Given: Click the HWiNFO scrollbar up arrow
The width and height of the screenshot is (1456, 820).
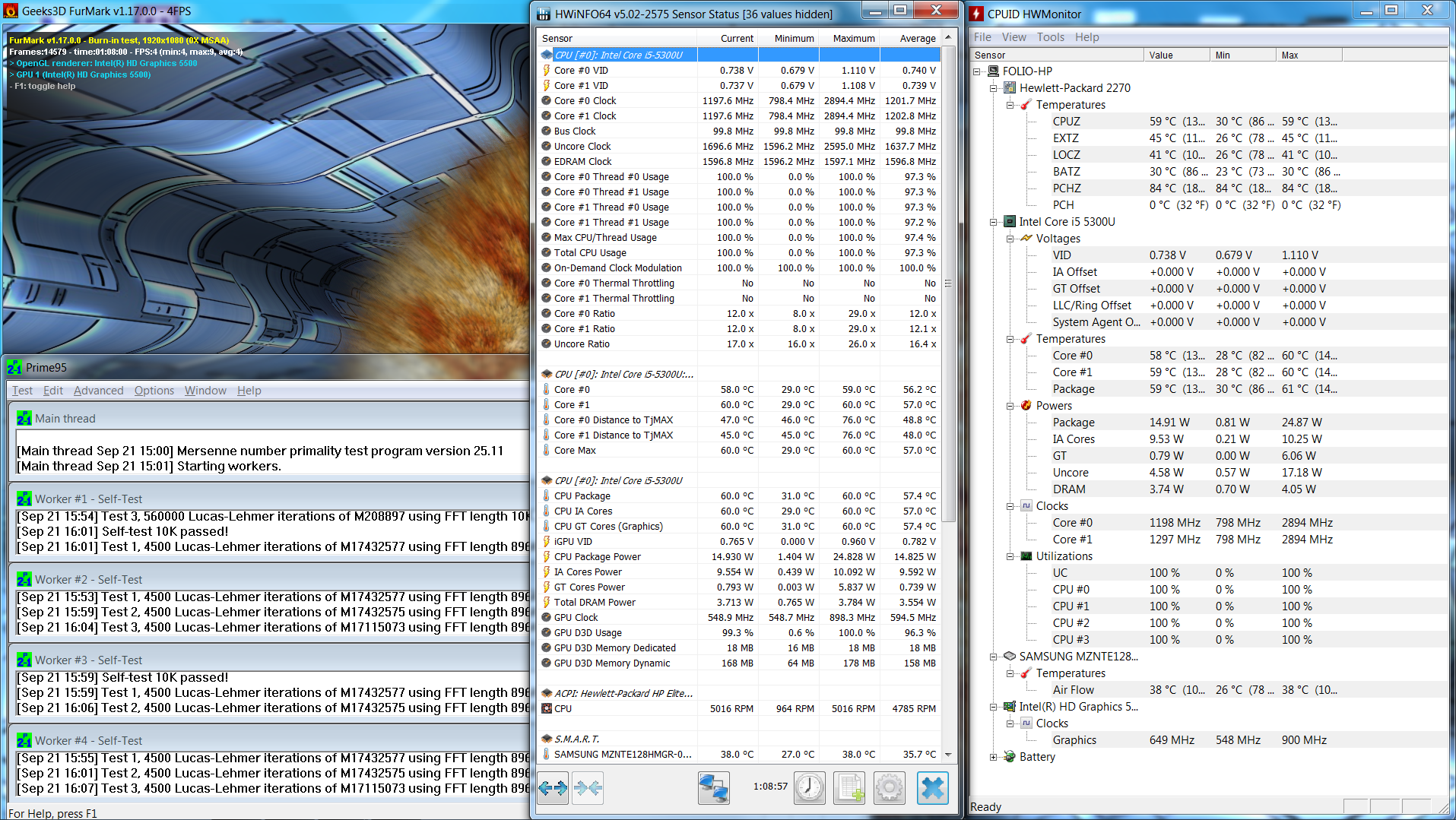Looking at the screenshot, I should click(x=948, y=37).
